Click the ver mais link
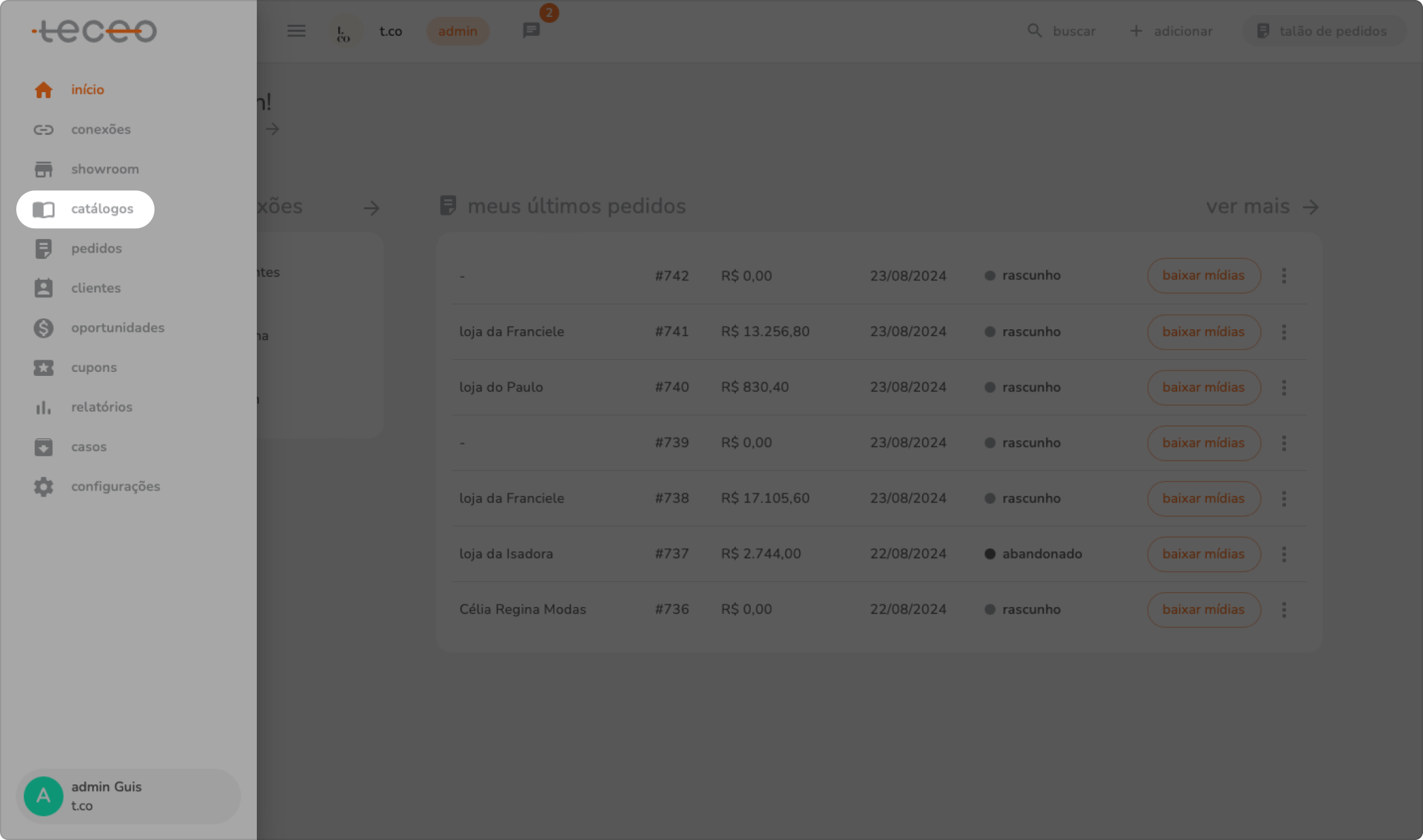Image resolution: width=1423 pixels, height=840 pixels. point(1261,207)
